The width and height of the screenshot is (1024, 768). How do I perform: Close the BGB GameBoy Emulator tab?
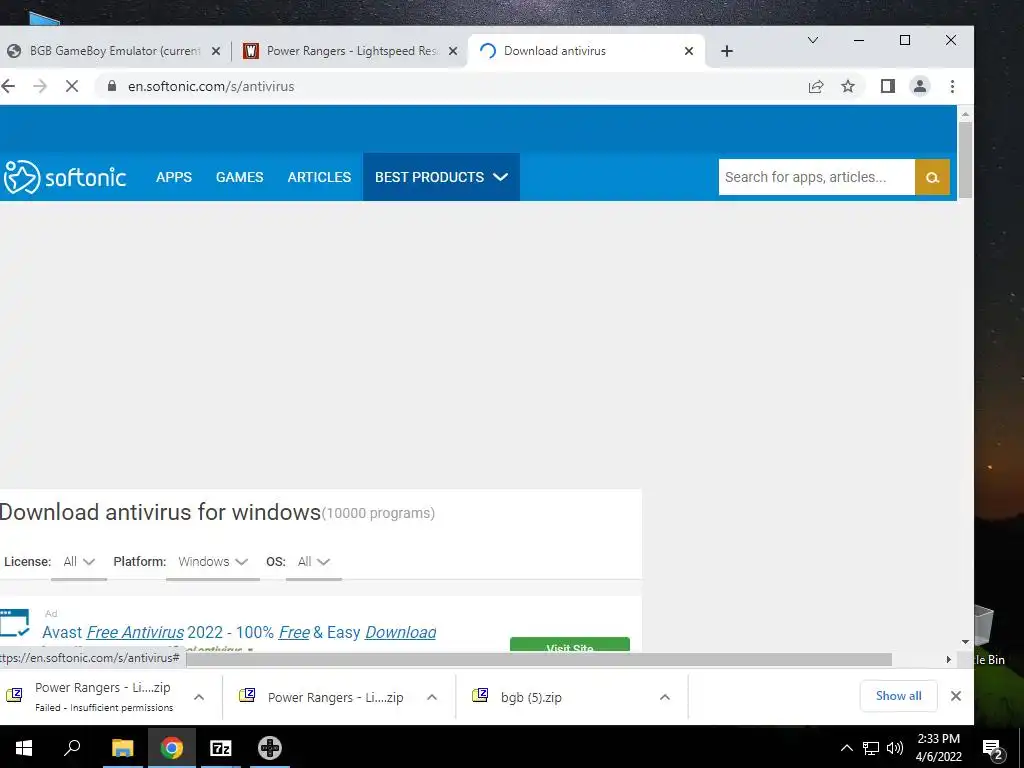(x=216, y=51)
